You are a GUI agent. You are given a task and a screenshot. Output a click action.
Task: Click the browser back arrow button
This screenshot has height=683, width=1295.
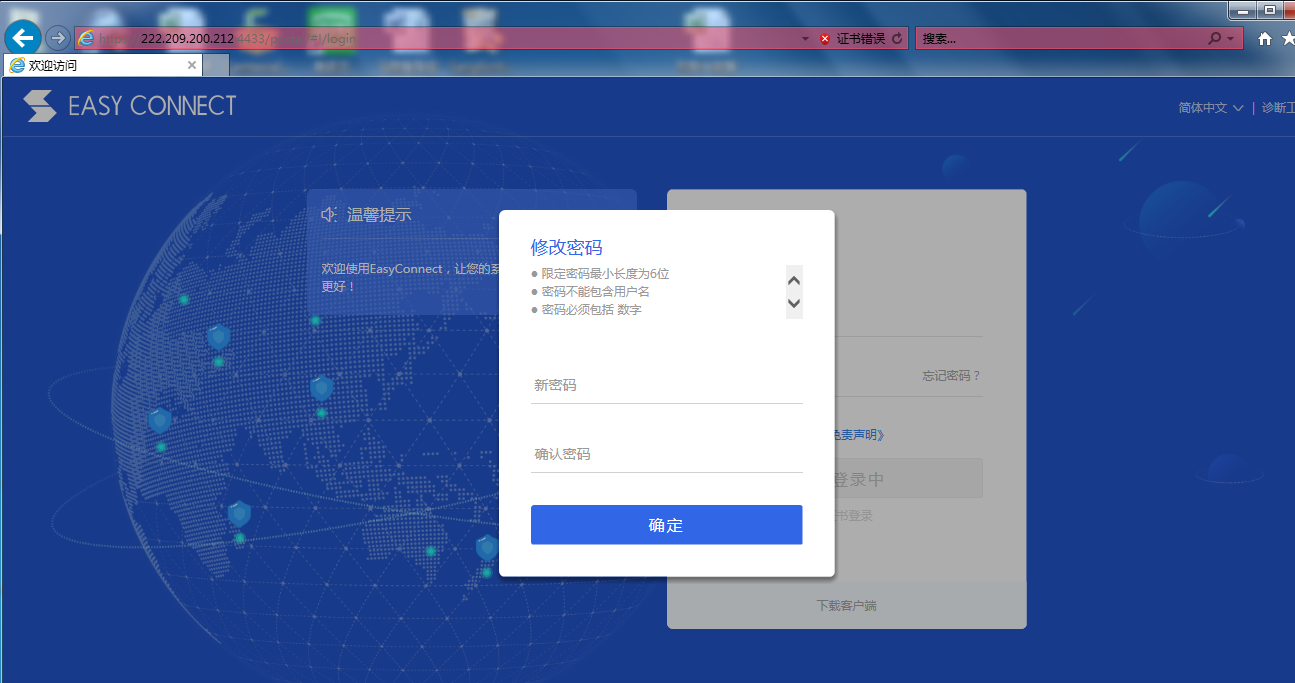23,38
